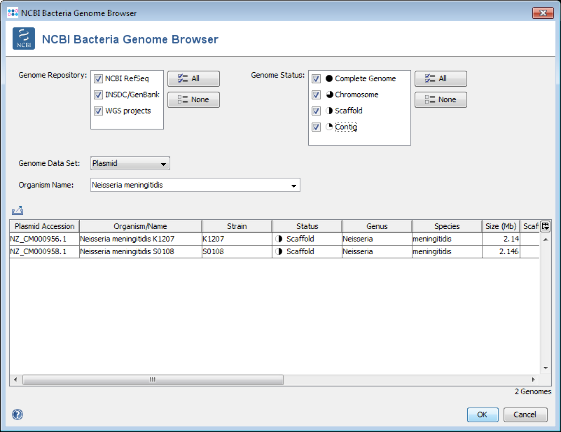561x432 pixels.
Task: Click cell Neisseria meningitidis K1207
Action: coord(140,239)
